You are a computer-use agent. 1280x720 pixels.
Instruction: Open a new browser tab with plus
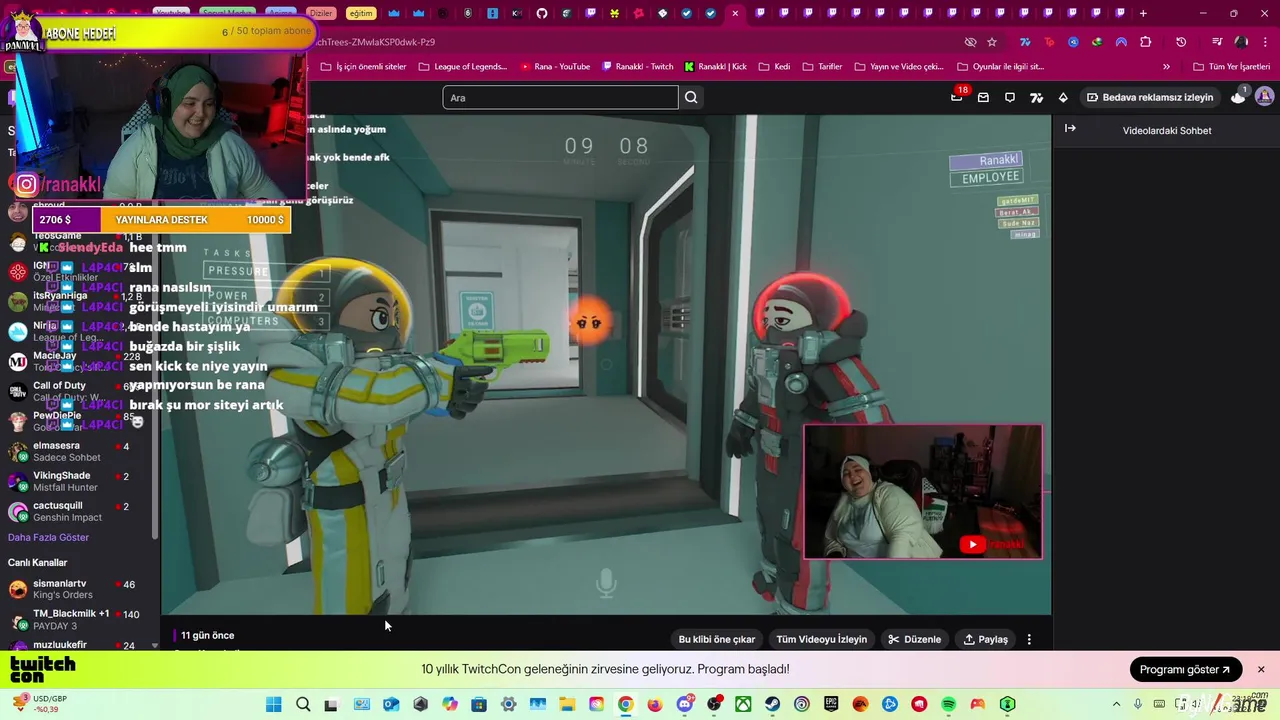(1143, 13)
